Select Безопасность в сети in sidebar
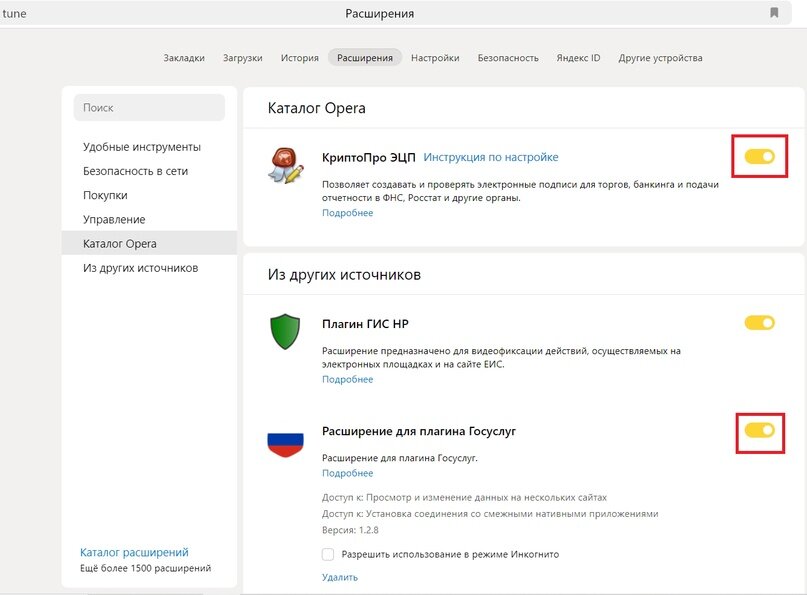This screenshot has width=807, height=595. [135, 171]
